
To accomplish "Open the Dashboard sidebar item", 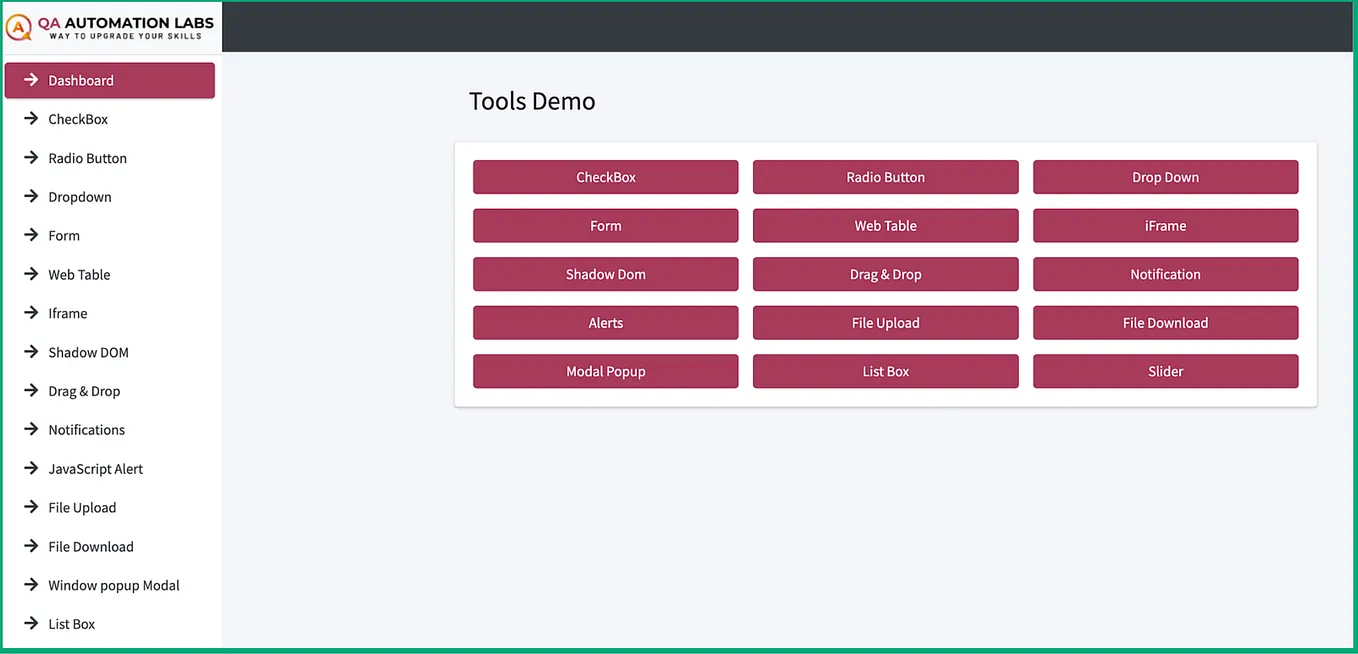I will click(x=81, y=80).
